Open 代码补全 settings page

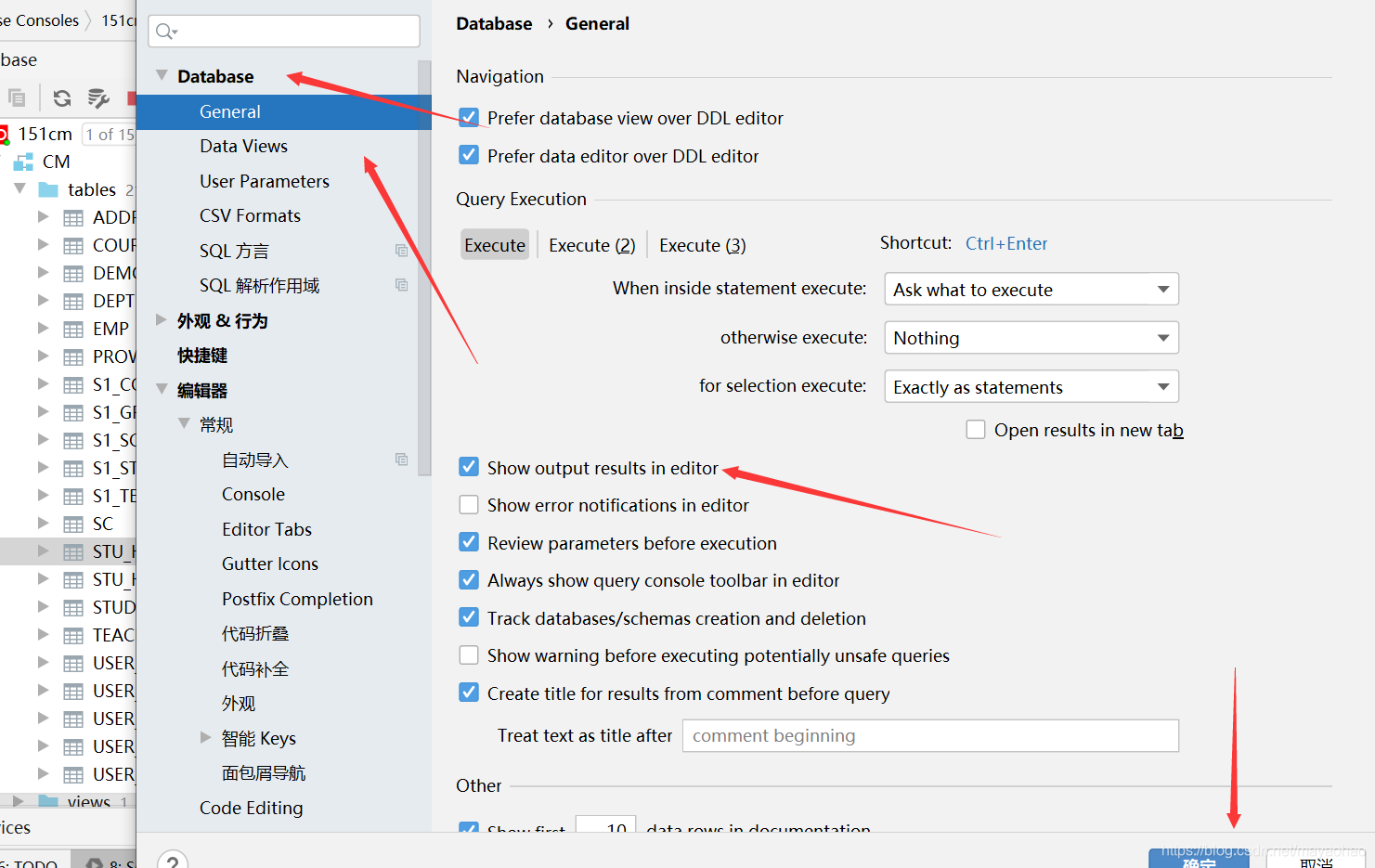tap(255, 668)
